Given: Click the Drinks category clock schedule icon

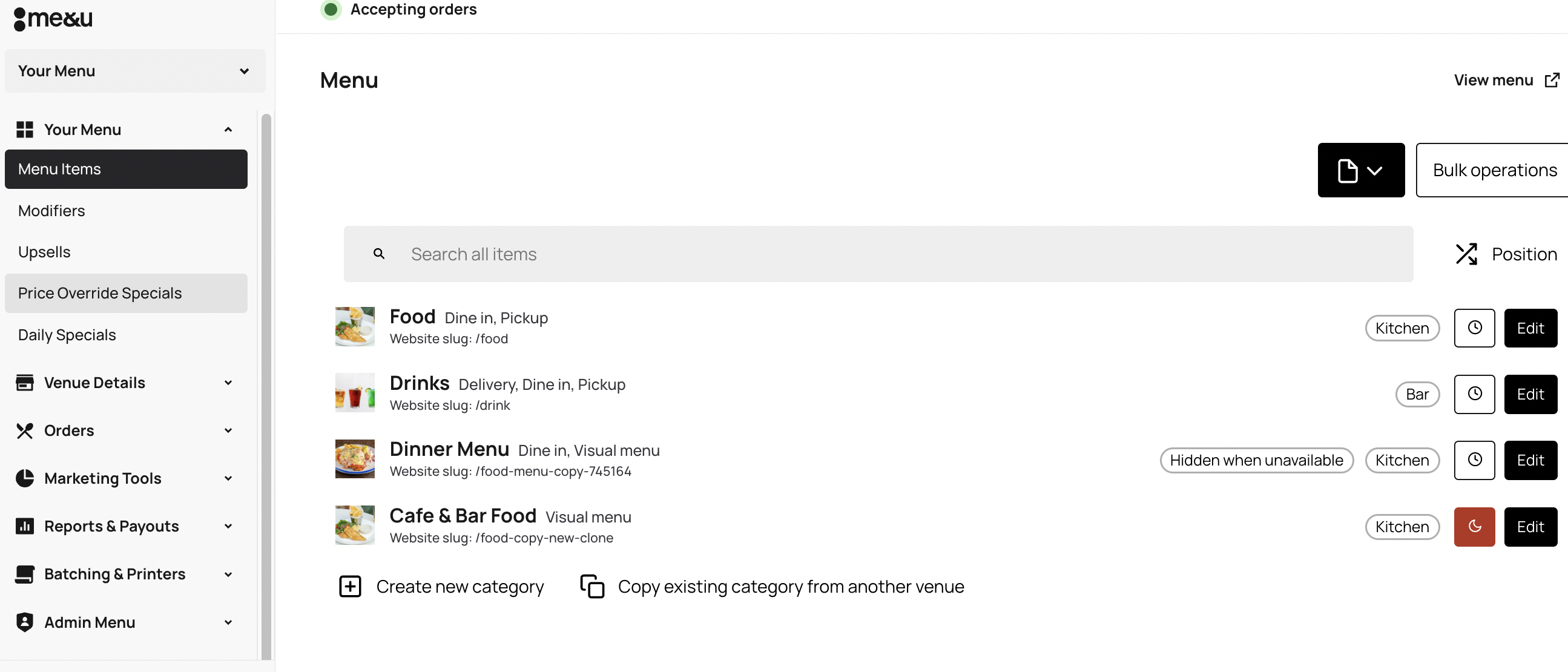Looking at the screenshot, I should pos(1474,394).
